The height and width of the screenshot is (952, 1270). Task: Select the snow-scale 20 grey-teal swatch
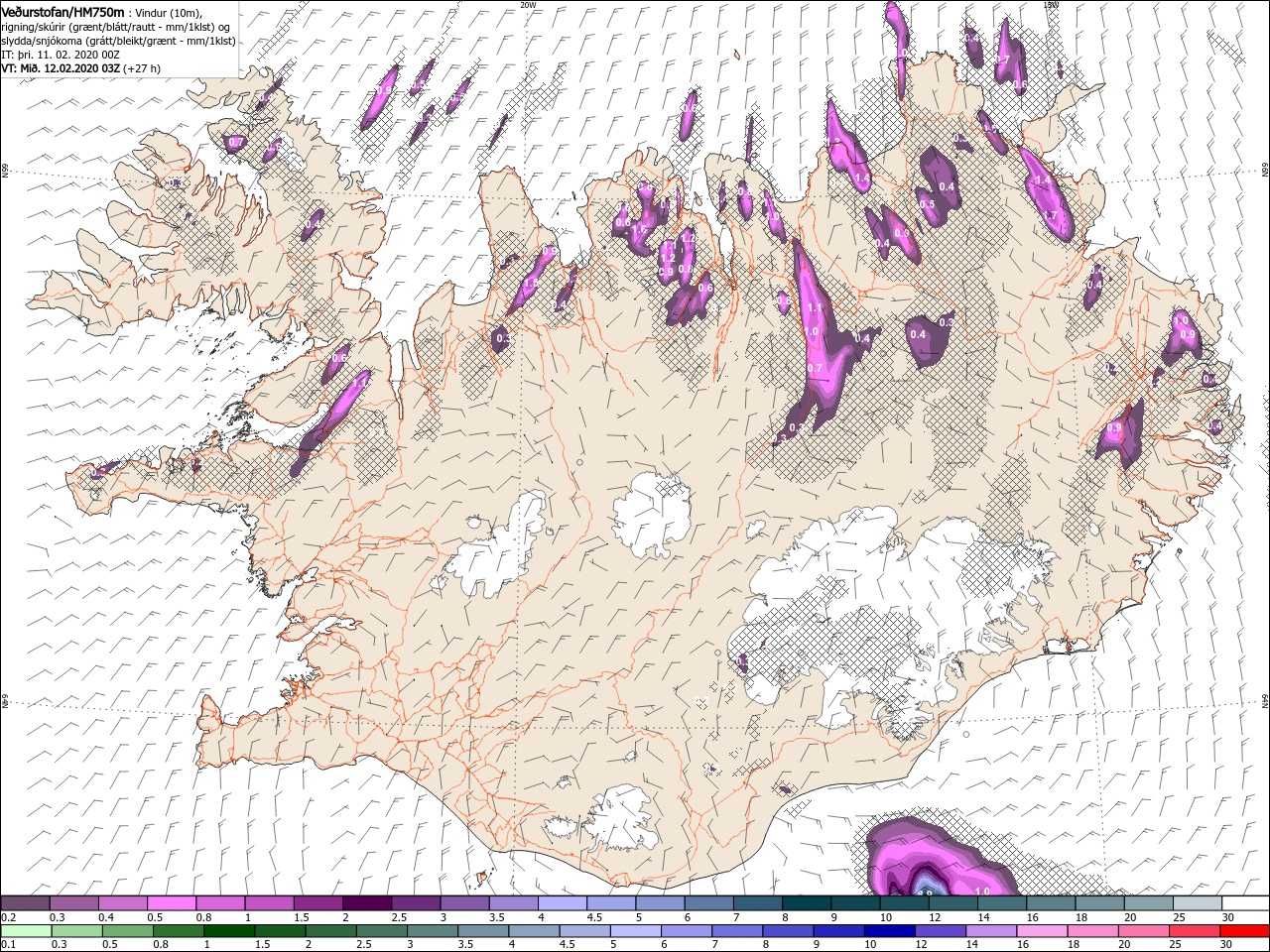click(x=1148, y=902)
